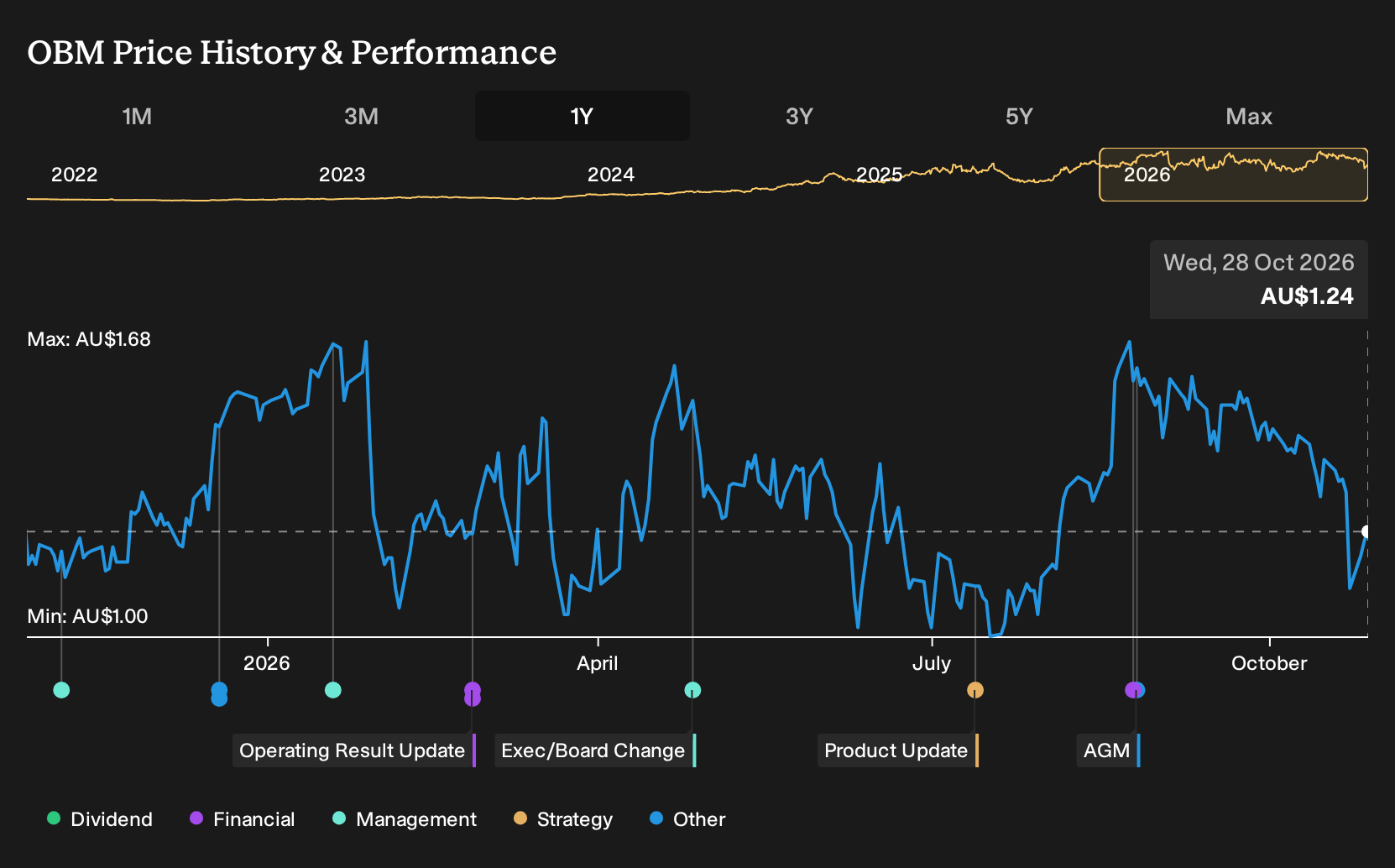Viewport: 1395px width, 868px height.
Task: Open the Operating Result Update event label
Action: pos(354,750)
